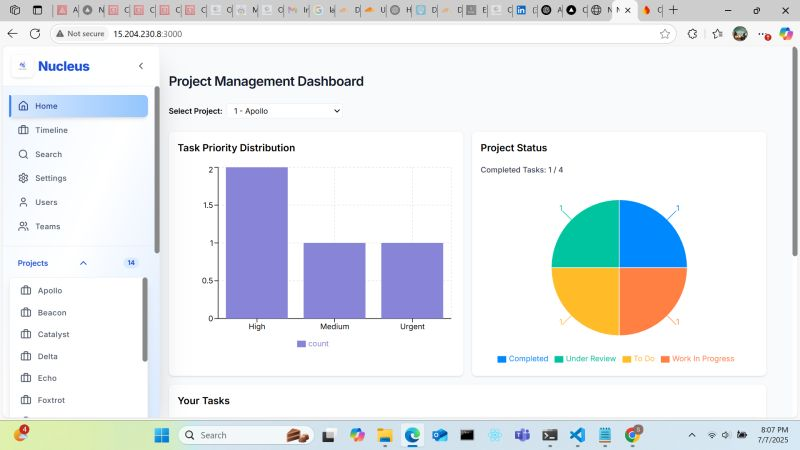This screenshot has width=800, height=450.
Task: Open the Copilot sidebar icon
Action: [x=786, y=34]
